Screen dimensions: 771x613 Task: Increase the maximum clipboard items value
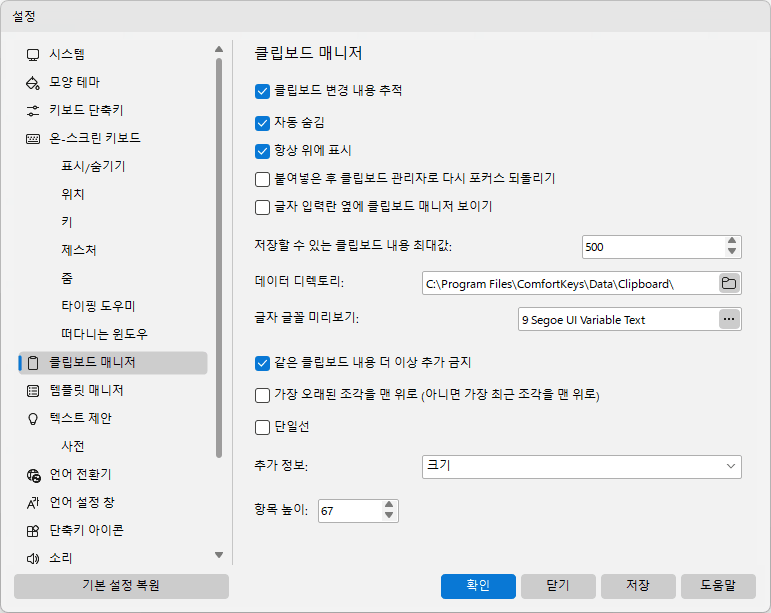732,241
